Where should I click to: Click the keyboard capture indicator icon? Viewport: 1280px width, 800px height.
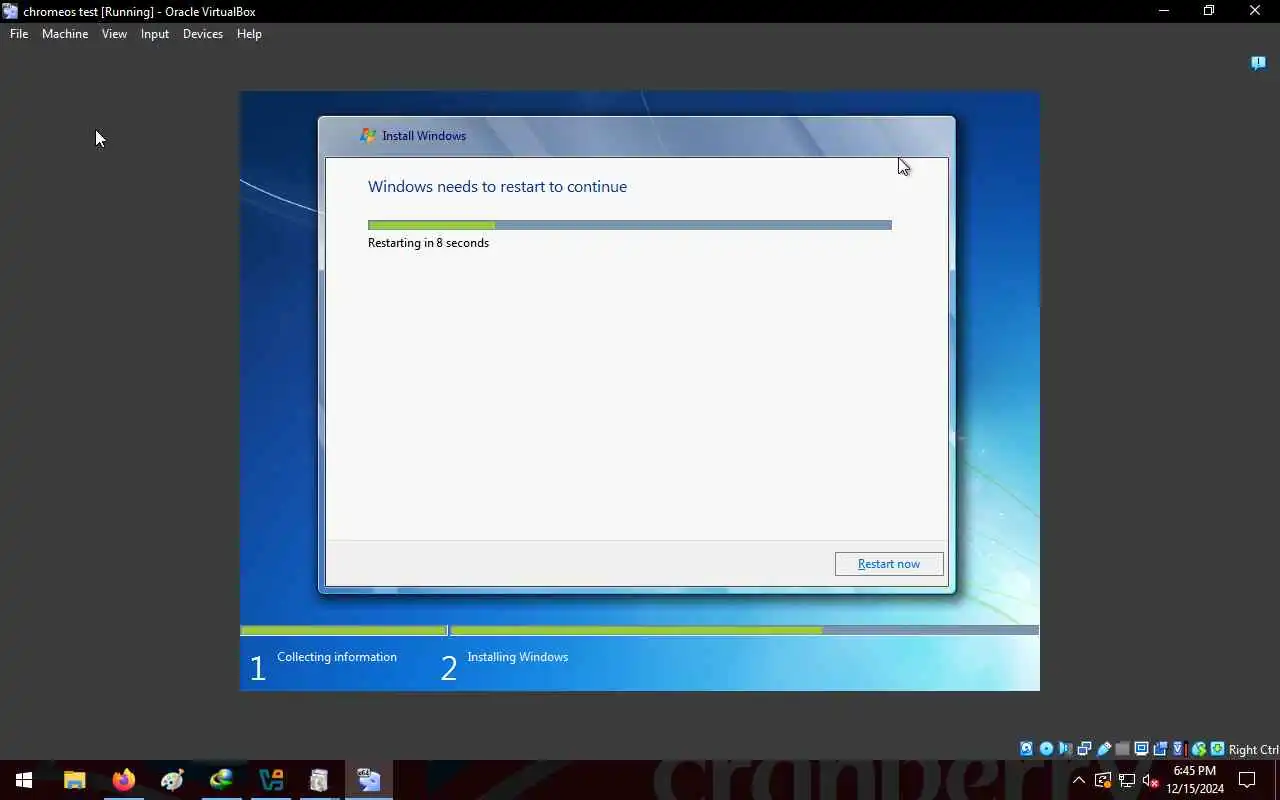[1218, 749]
